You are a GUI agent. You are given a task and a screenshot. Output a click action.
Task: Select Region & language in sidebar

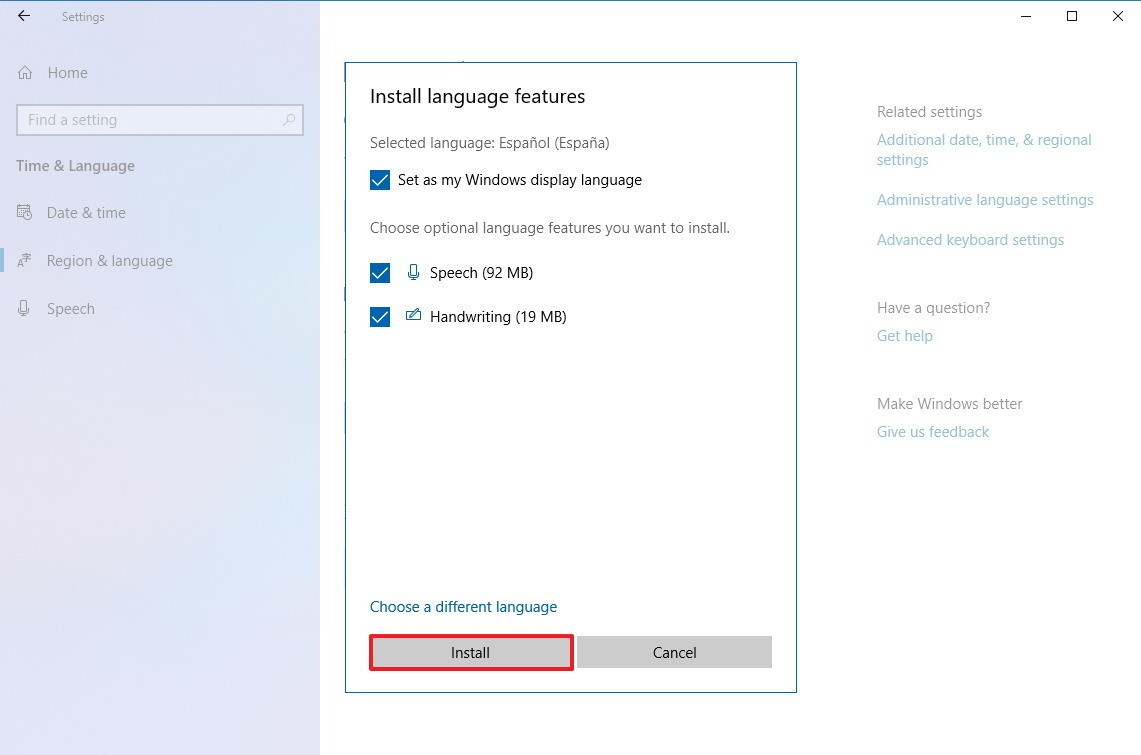(x=109, y=260)
